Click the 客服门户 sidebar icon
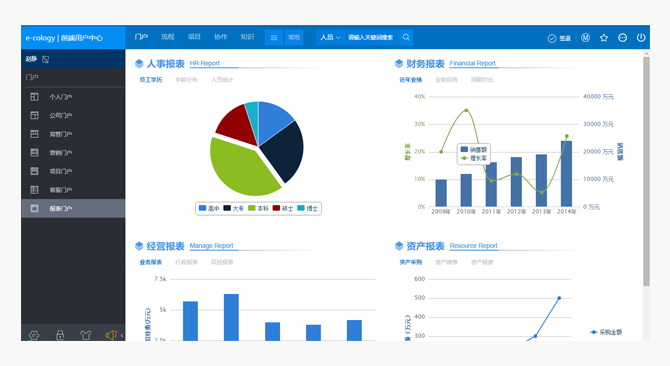 pos(34,190)
